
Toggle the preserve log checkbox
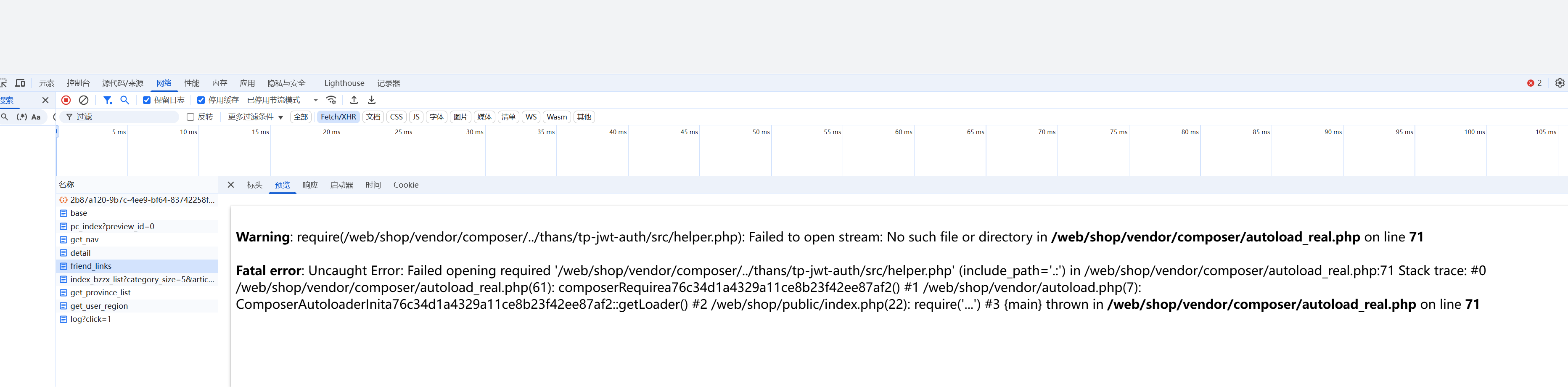click(x=147, y=100)
